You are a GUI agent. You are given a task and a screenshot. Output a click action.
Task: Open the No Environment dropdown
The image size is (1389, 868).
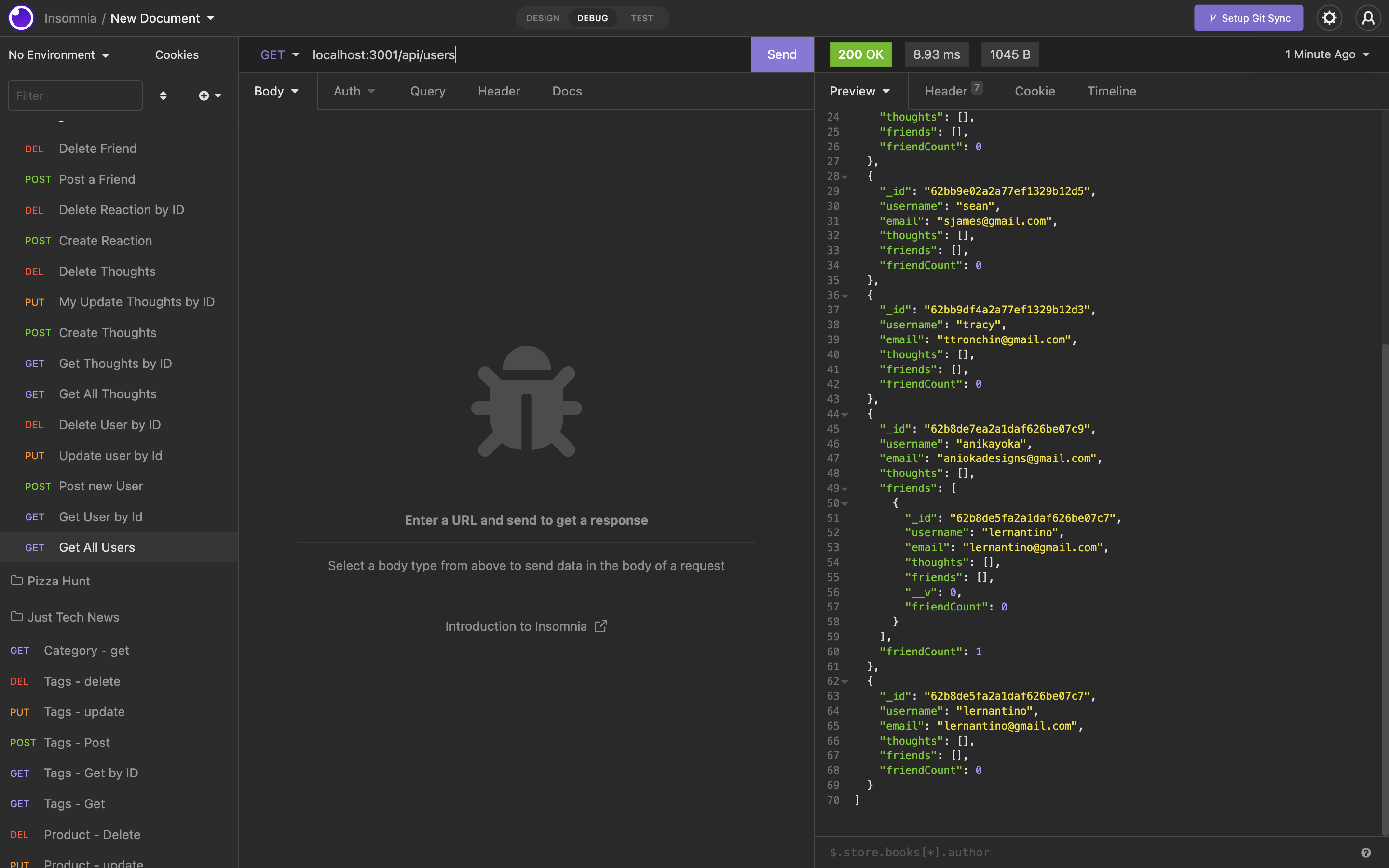tap(58, 54)
